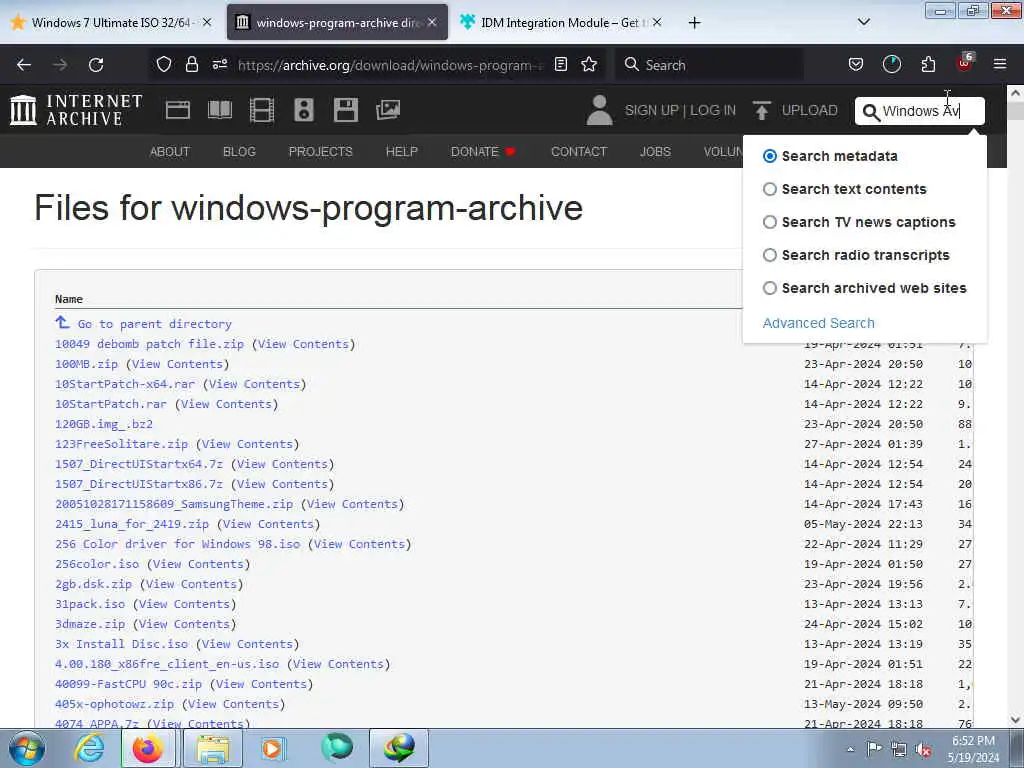Open the DONATE menu item
The width and height of the screenshot is (1024, 768).
pos(483,152)
